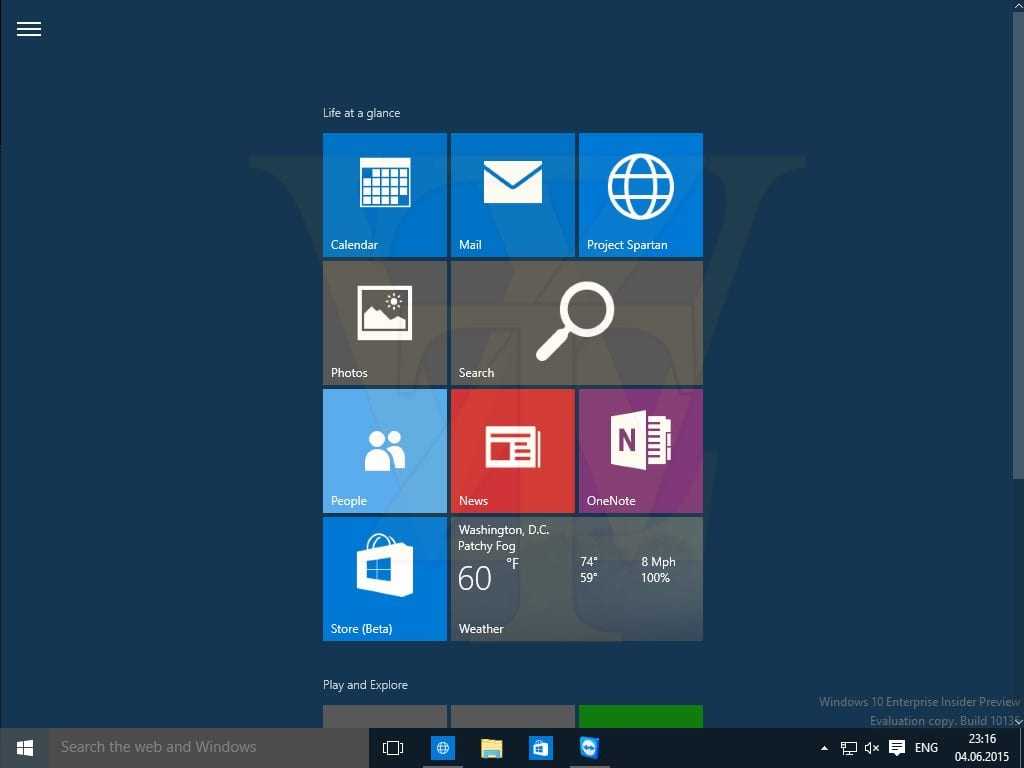Image resolution: width=1024 pixels, height=768 pixels.
Task: Click the Search tile with magnifying glass
Action: coord(576,323)
